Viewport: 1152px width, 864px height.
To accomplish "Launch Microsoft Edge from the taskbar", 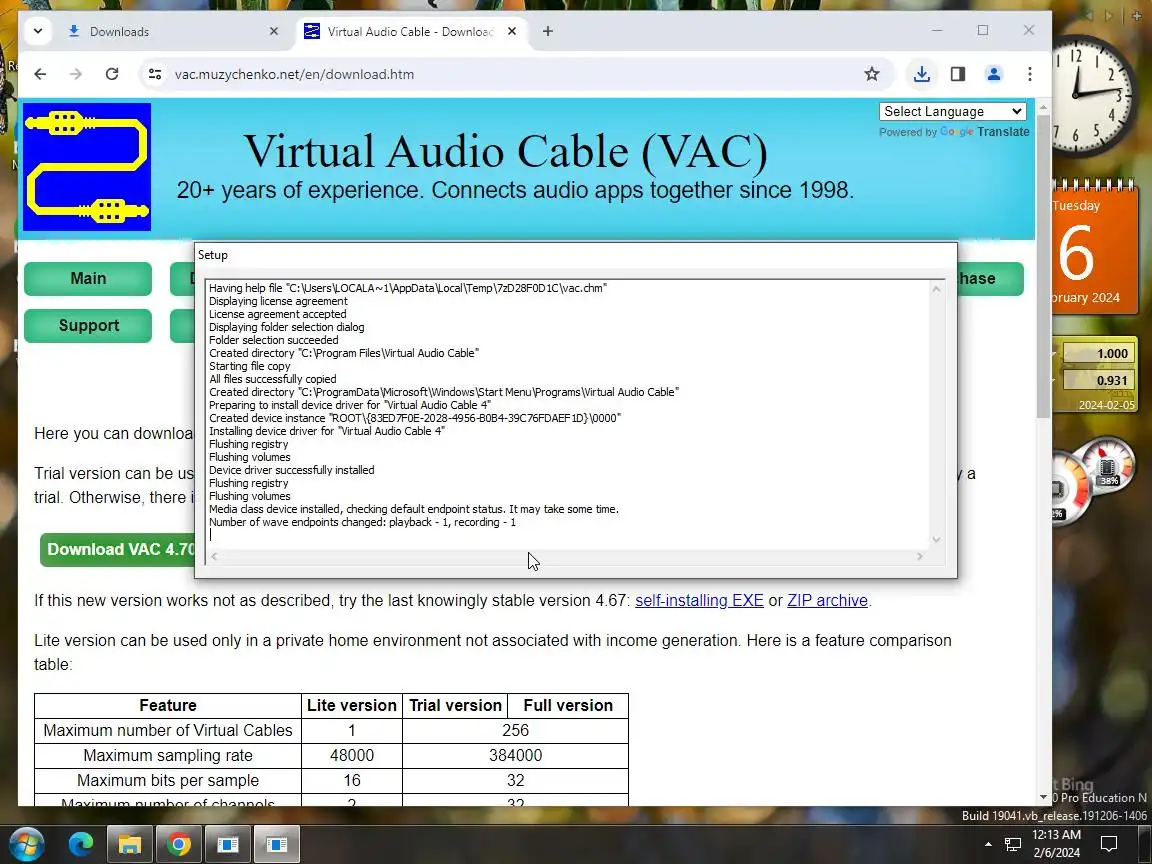I will (81, 844).
